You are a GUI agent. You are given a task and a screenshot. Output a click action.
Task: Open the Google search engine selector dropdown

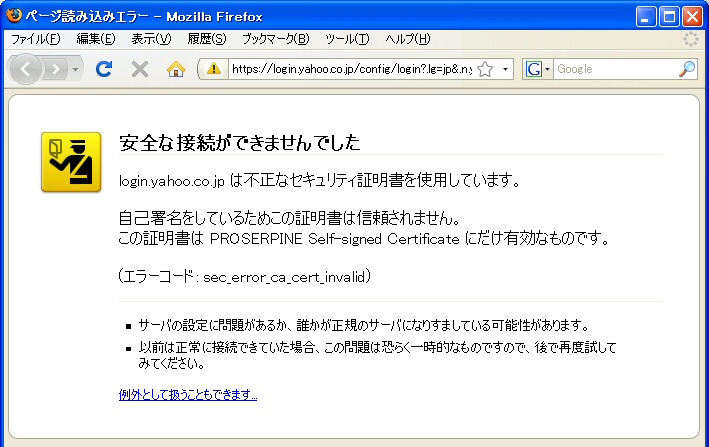click(537, 69)
